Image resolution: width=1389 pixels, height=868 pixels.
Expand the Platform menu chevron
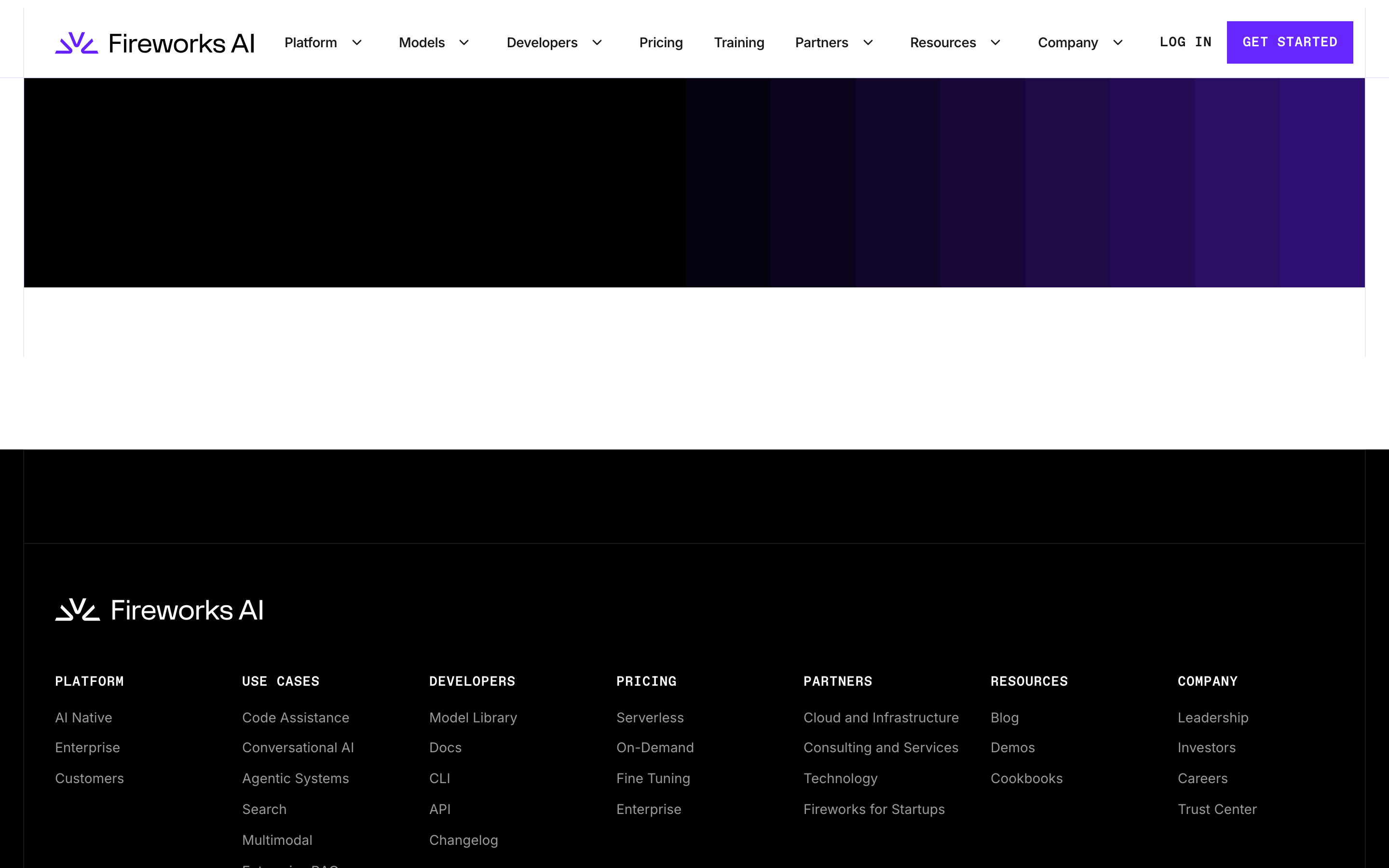coord(356,42)
